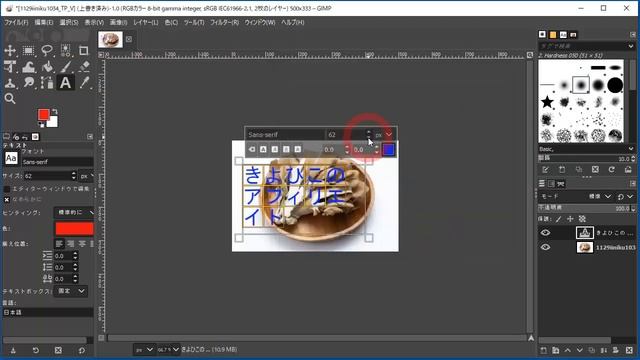
Task: Select the Paths tool
Action: point(47,83)
